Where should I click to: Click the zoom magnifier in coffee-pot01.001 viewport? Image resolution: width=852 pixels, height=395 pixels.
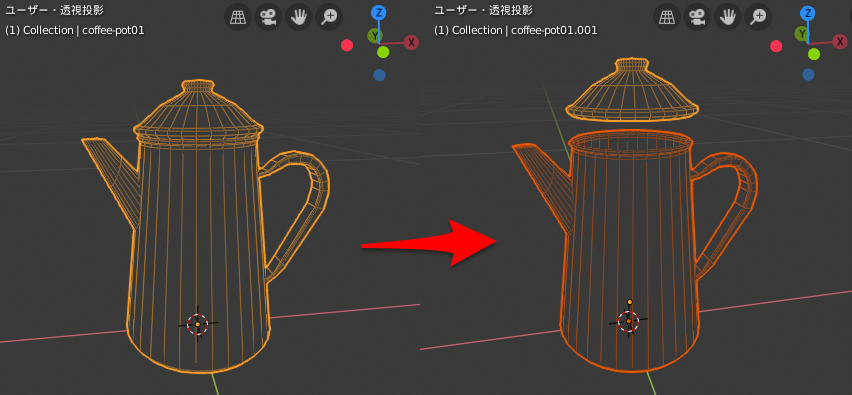click(758, 17)
